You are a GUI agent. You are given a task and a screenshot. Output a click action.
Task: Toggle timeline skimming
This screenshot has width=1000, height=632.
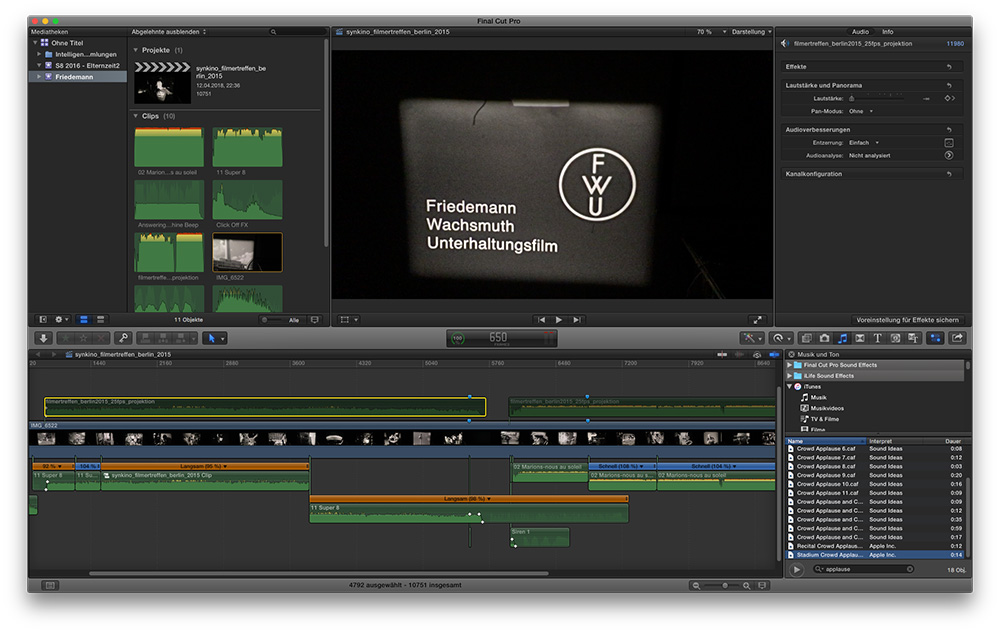pos(722,354)
